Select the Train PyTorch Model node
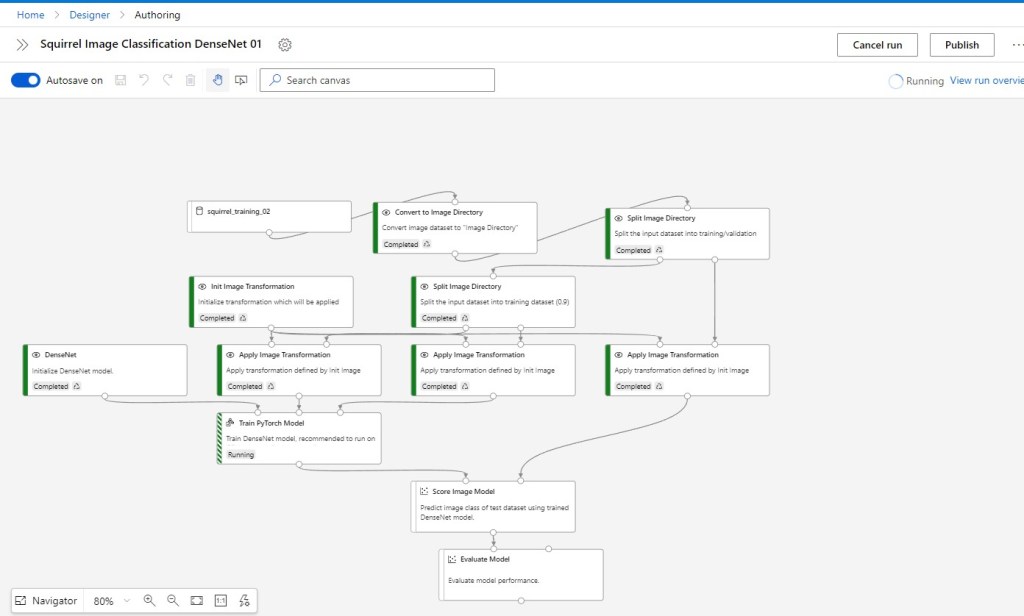1024x616 pixels. (298, 437)
